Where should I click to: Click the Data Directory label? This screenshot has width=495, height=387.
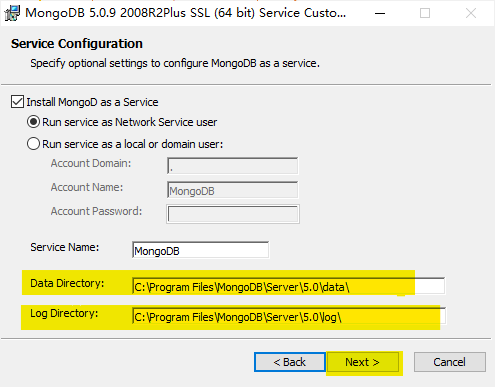coord(67,283)
